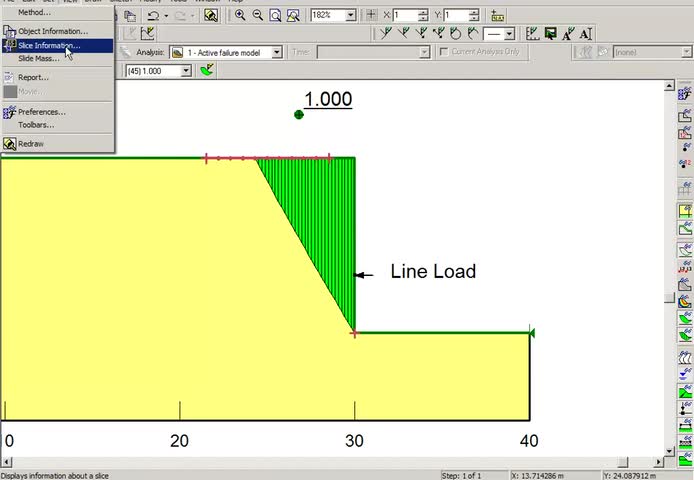
Task: Click the slip circle center point
Action: (x=299, y=115)
